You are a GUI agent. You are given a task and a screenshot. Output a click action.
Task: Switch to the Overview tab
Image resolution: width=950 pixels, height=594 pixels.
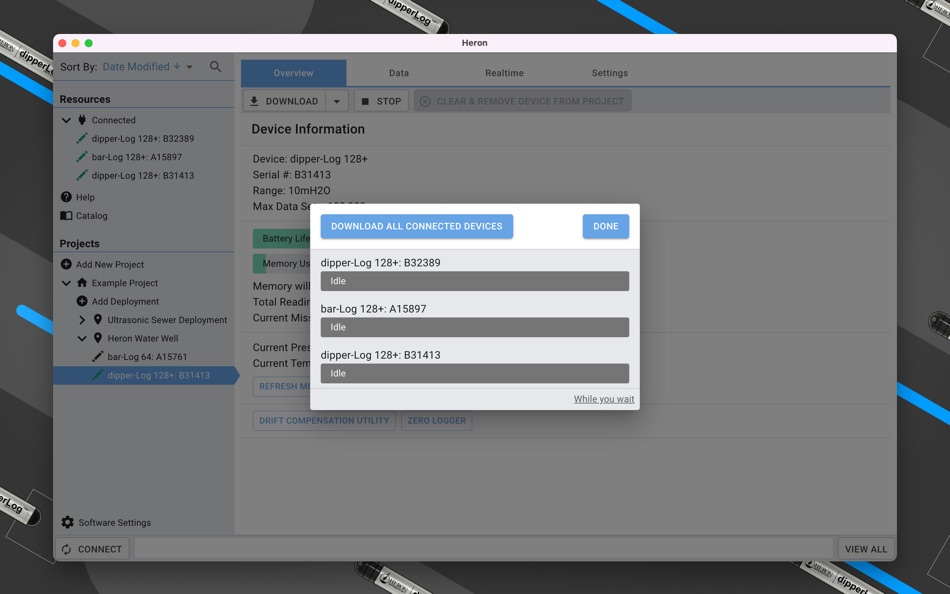293,73
